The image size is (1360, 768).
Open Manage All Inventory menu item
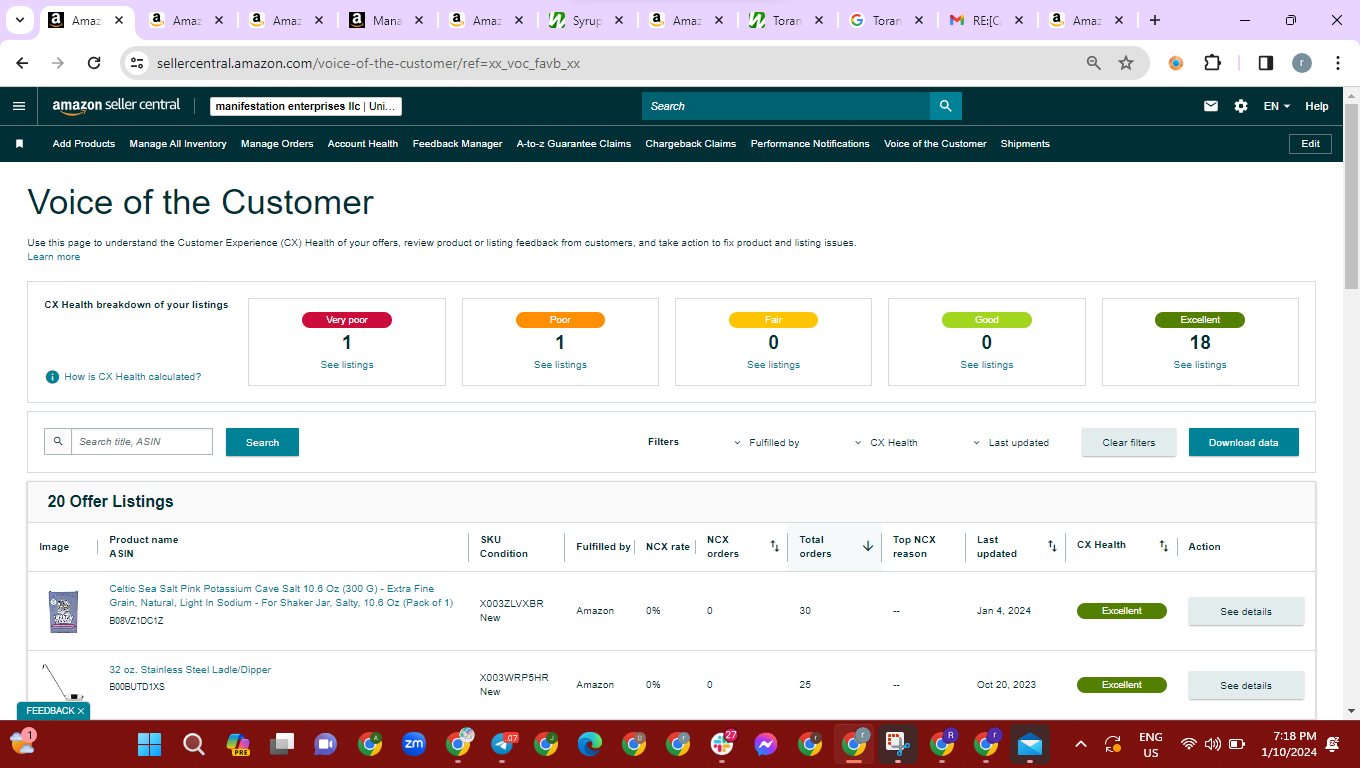[x=178, y=144]
